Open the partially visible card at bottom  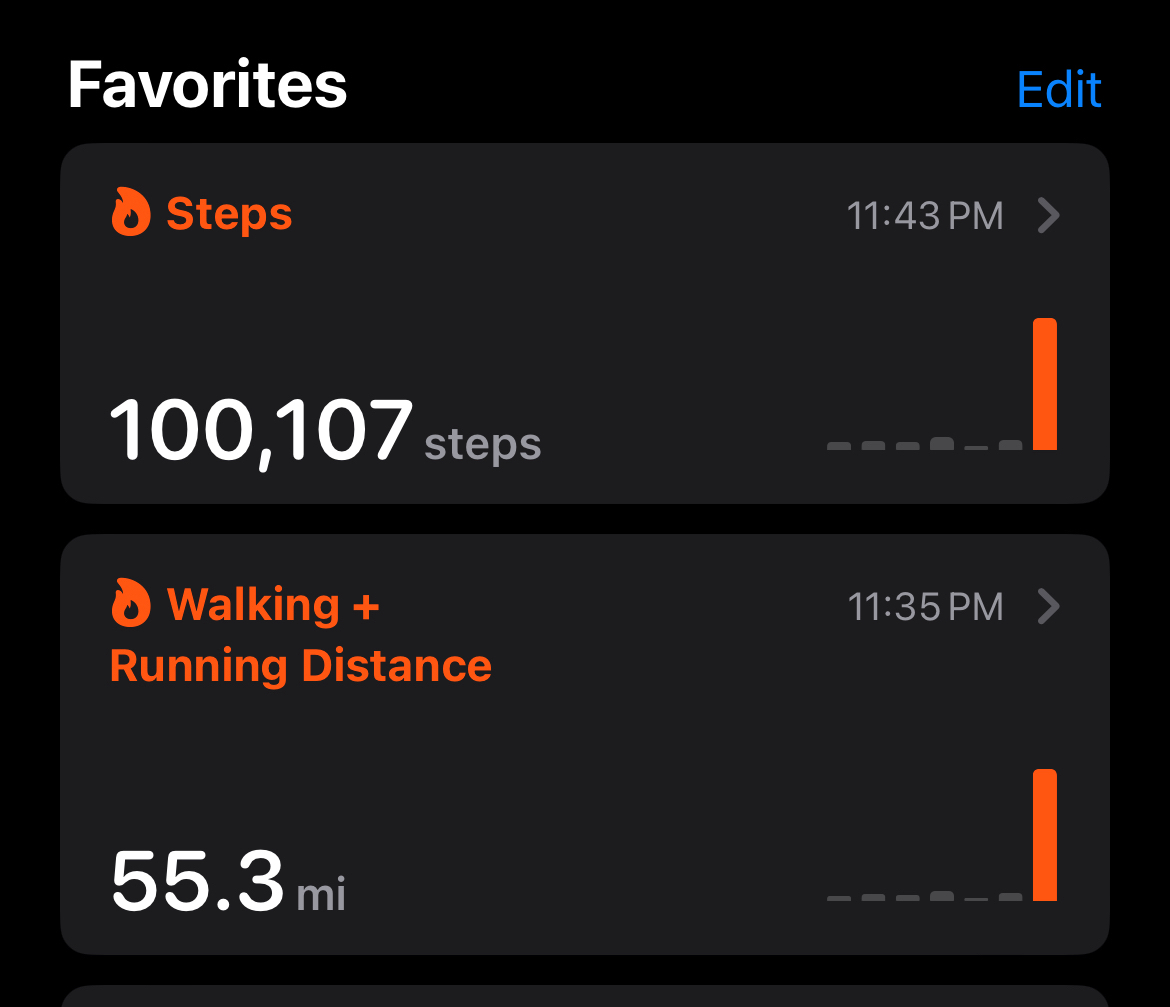pos(585,995)
